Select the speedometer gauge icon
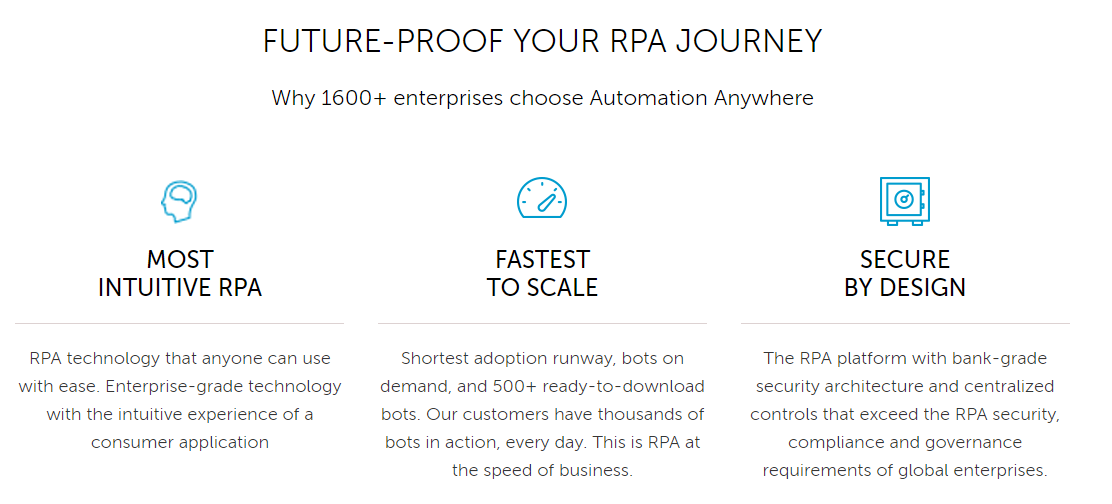The image size is (1112, 504). (542, 198)
